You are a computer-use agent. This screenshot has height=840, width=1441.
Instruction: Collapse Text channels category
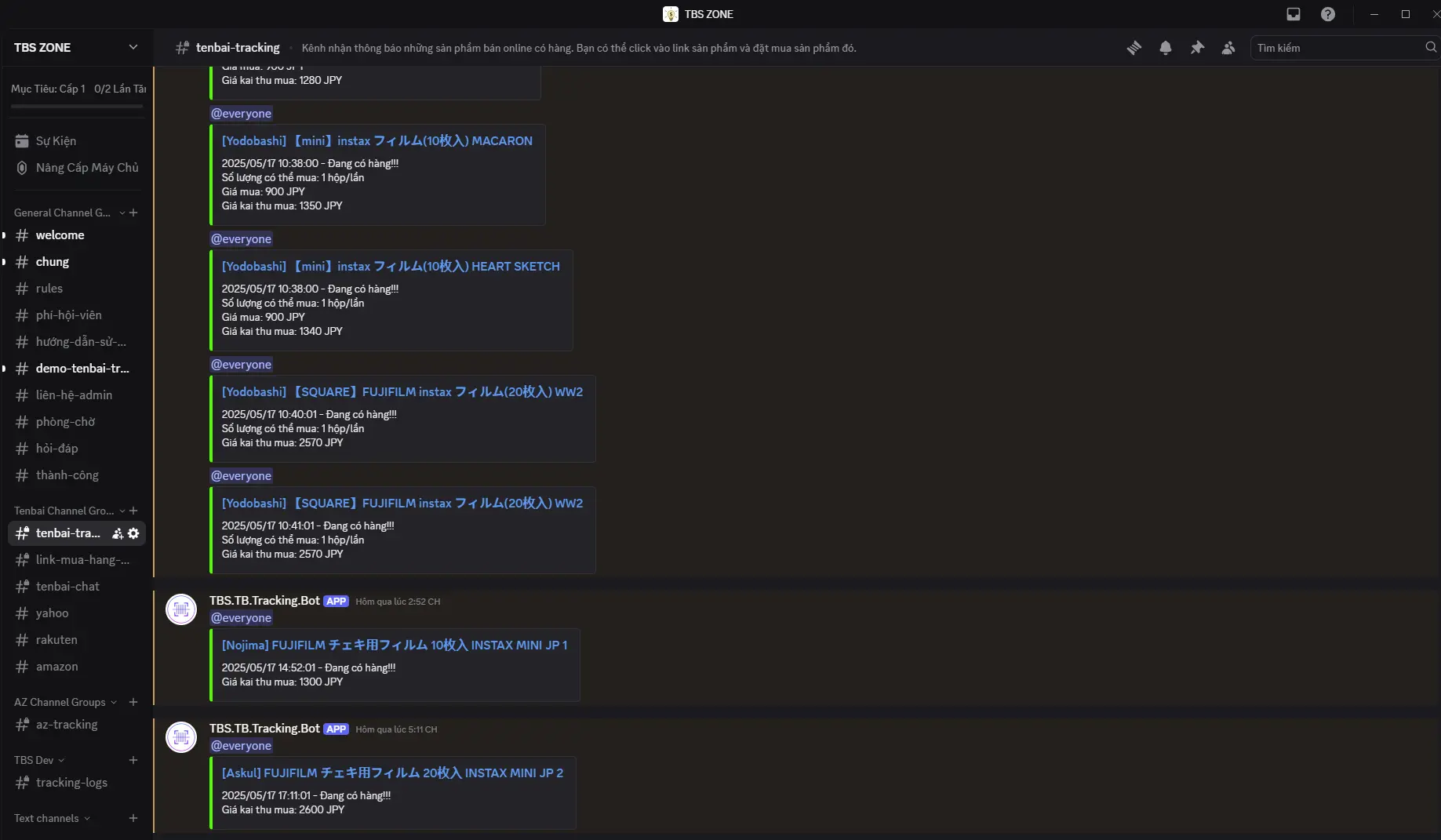pyautogui.click(x=52, y=818)
